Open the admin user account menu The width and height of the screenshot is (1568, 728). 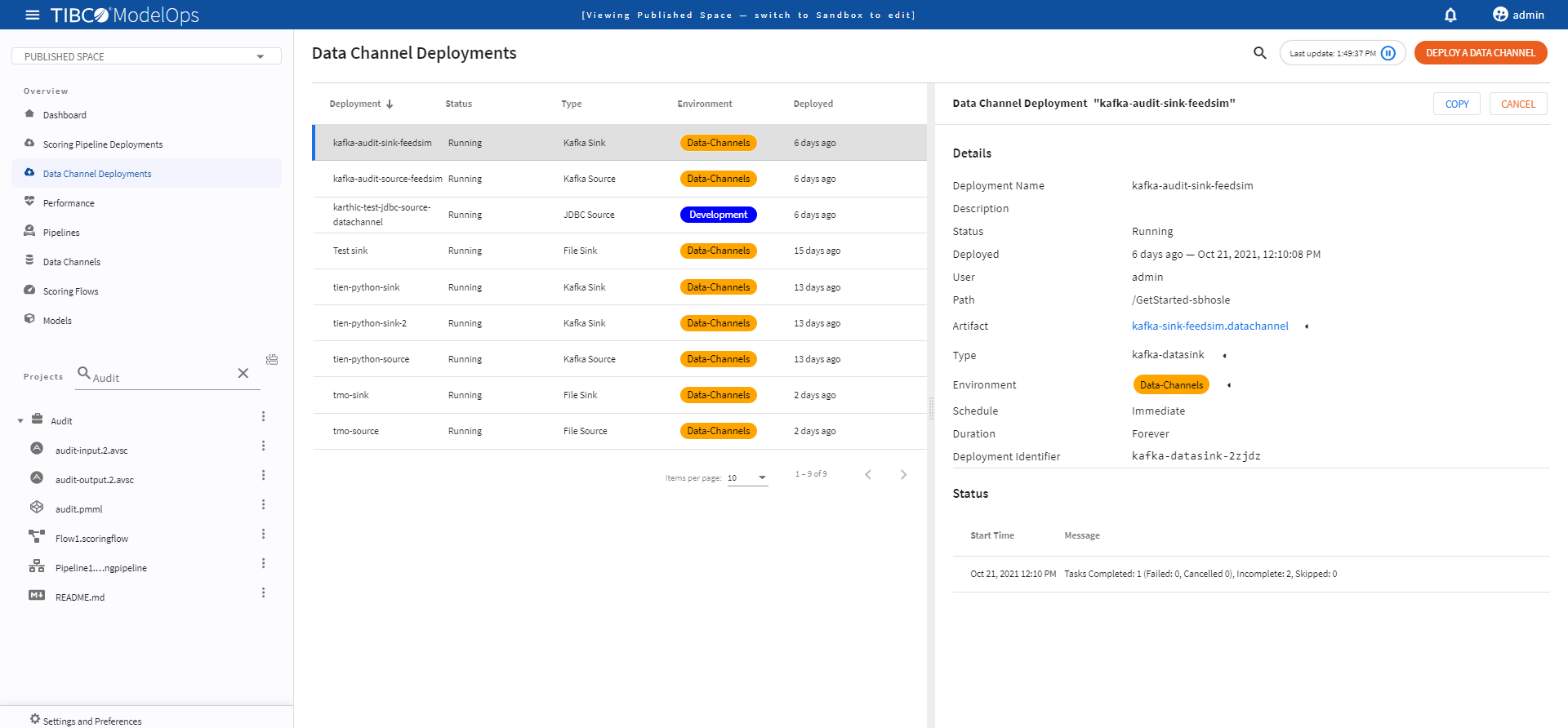(x=1518, y=15)
